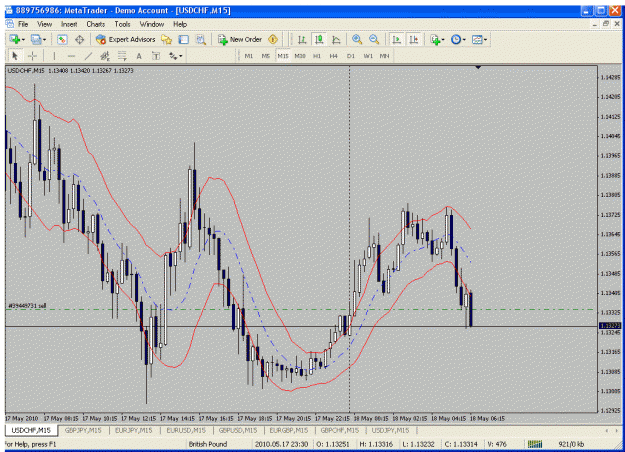Expand the Profiles dropdown arrow
This screenshot has width=625, height=452.
[44, 40]
